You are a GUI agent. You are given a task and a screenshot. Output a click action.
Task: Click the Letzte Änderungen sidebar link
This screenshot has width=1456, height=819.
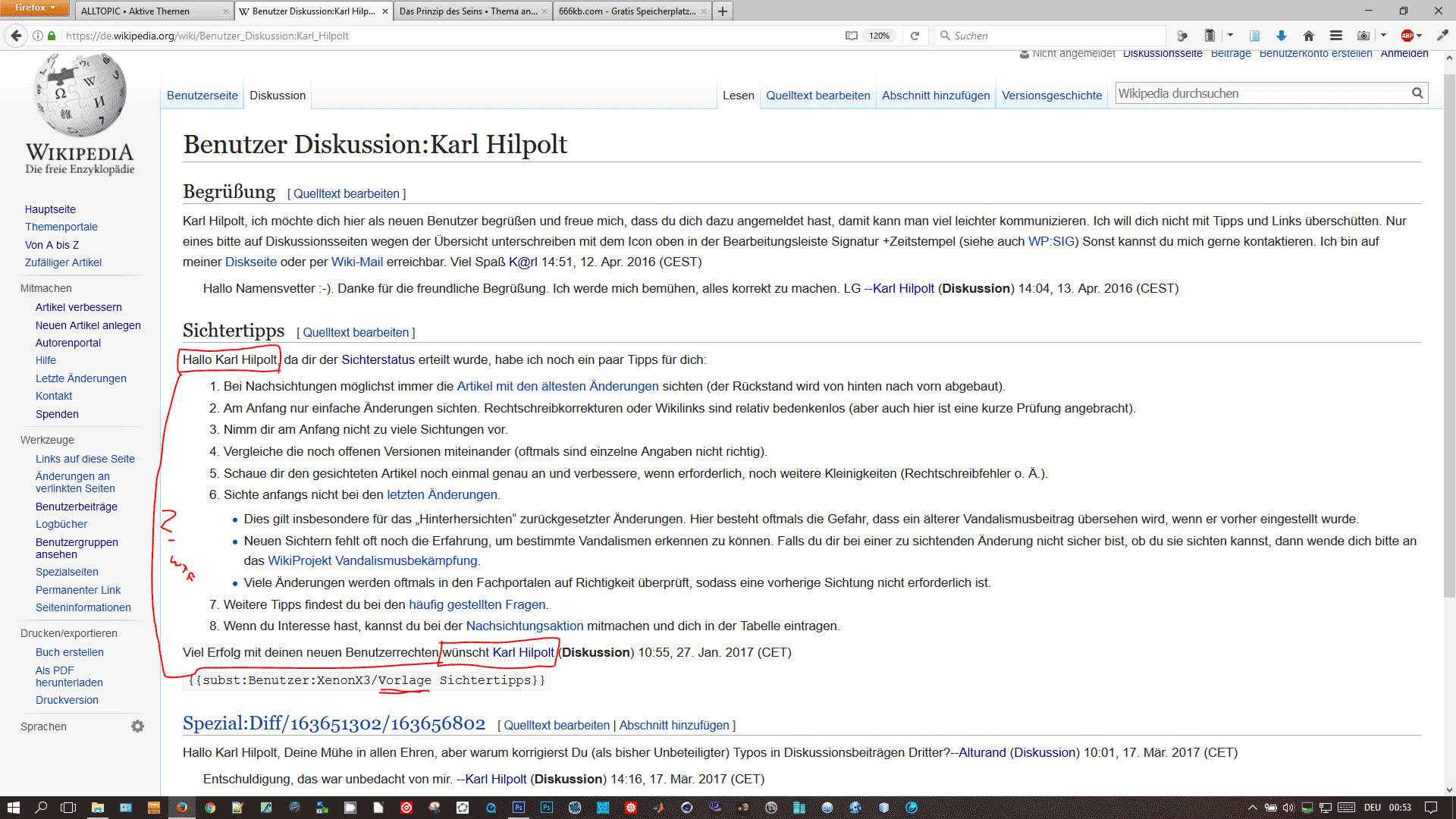pyautogui.click(x=80, y=378)
